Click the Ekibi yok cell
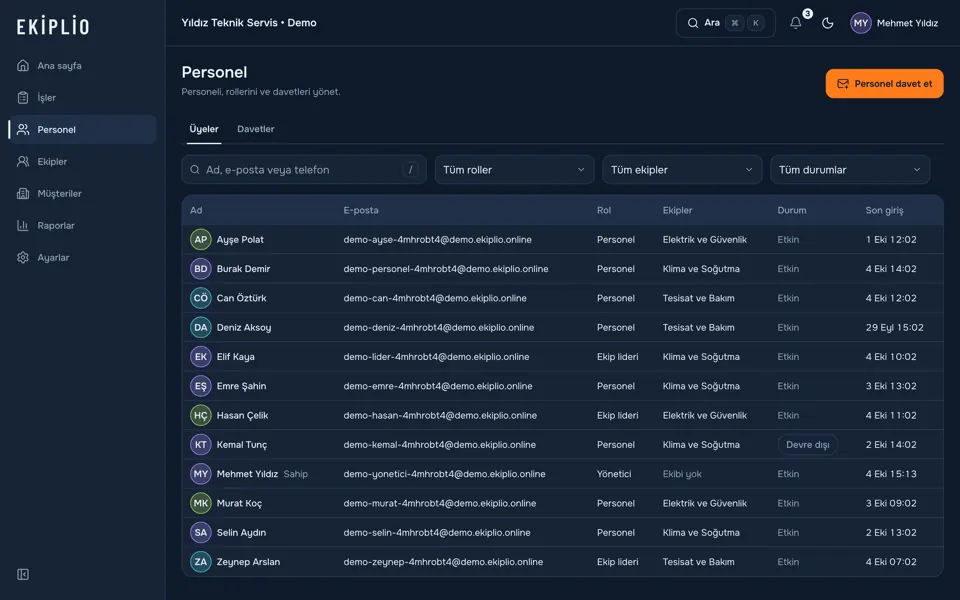The image size is (960, 600). tap(682, 474)
